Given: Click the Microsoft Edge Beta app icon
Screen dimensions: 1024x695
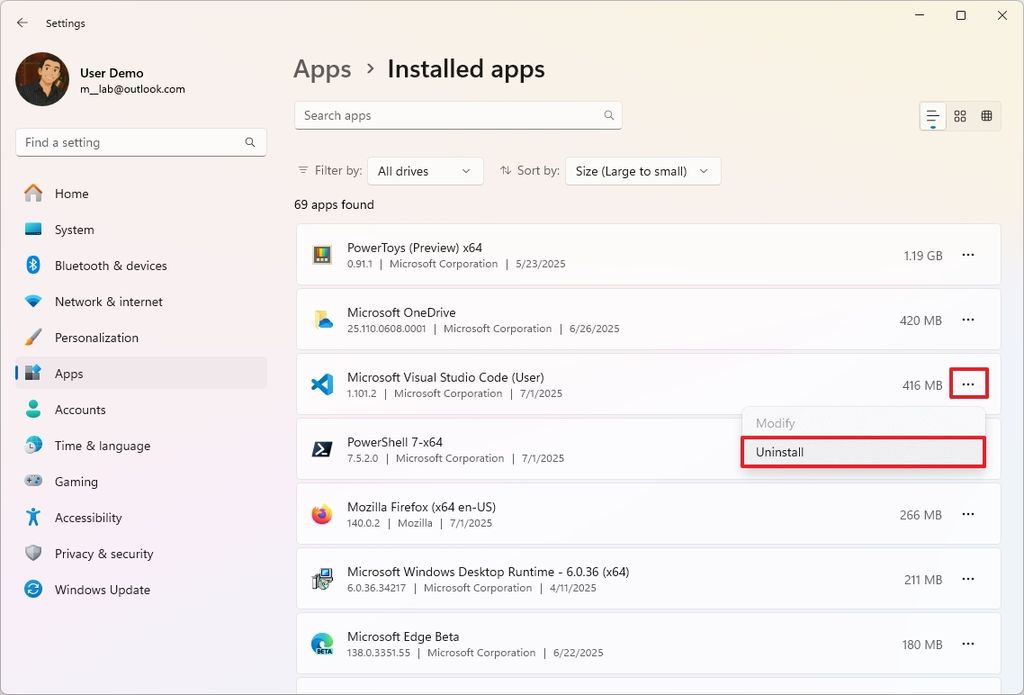Looking at the screenshot, I should (323, 643).
